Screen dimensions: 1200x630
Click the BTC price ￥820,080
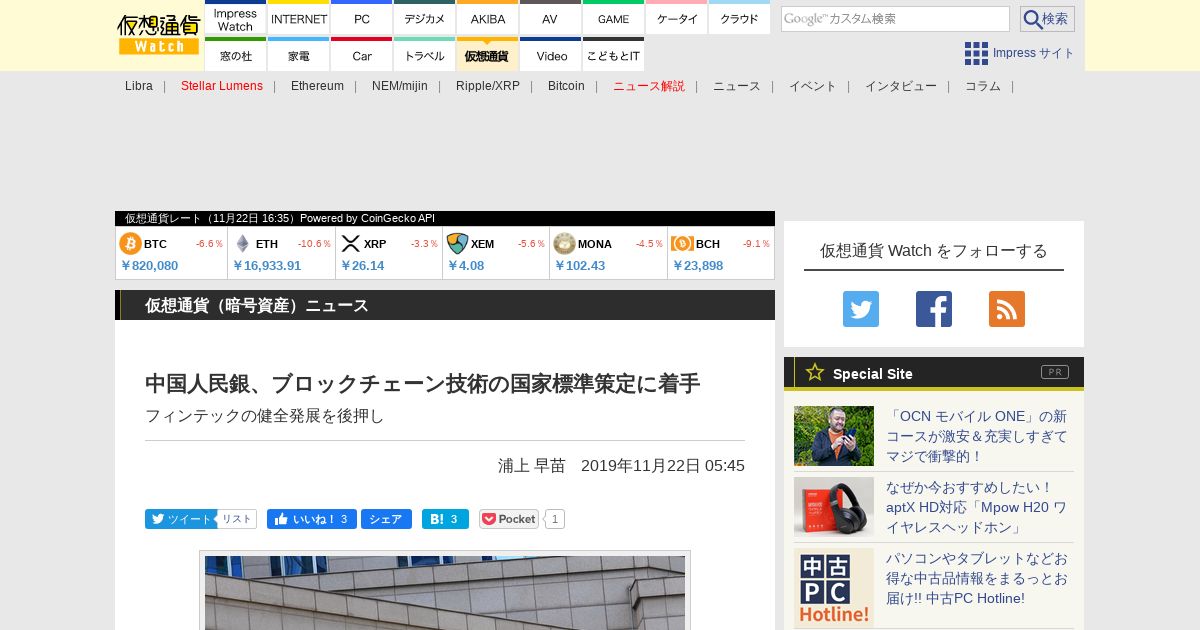pos(149,266)
